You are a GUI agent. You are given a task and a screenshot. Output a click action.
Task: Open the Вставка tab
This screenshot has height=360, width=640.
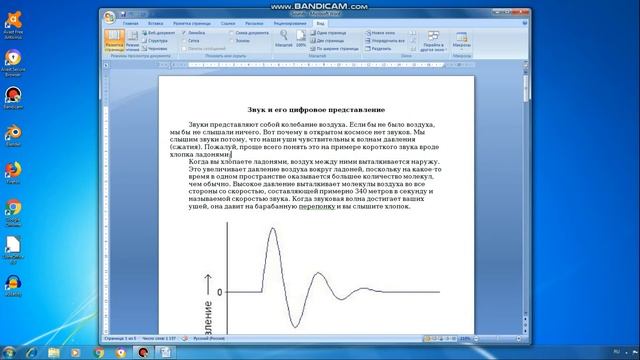[156, 24]
